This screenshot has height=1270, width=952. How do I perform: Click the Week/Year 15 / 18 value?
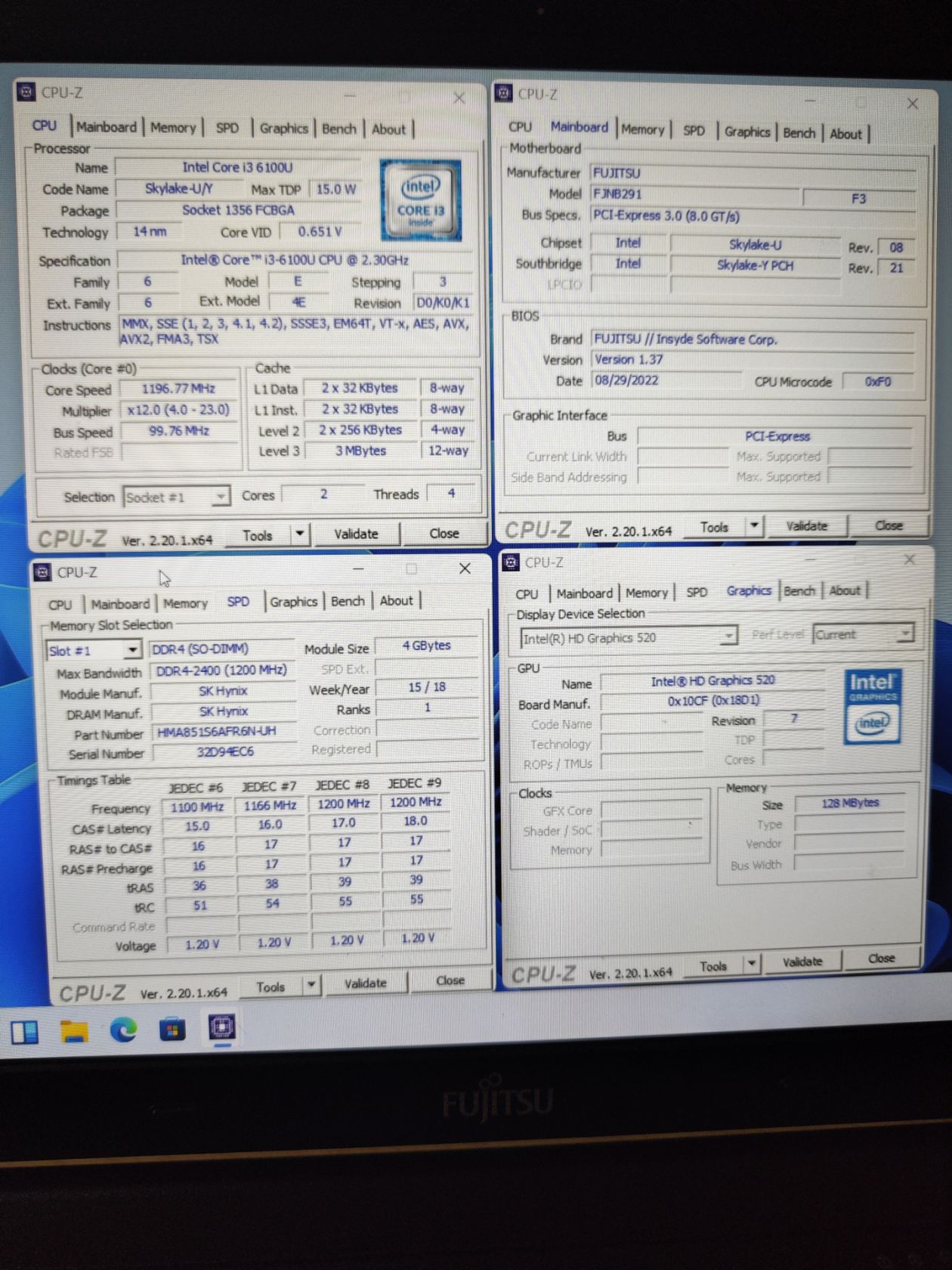pyautogui.click(x=427, y=687)
